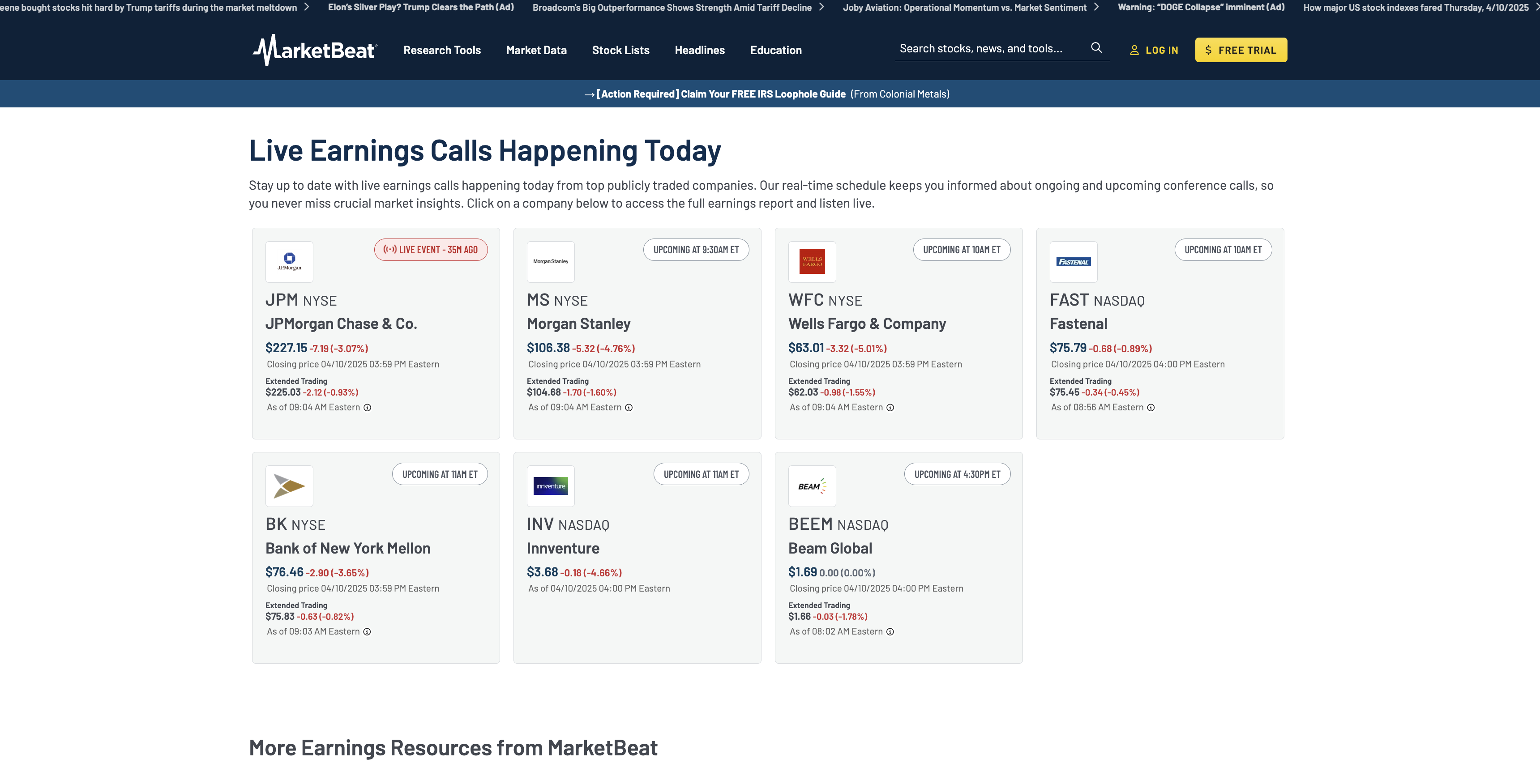Click the search magnifier icon

tap(1096, 48)
